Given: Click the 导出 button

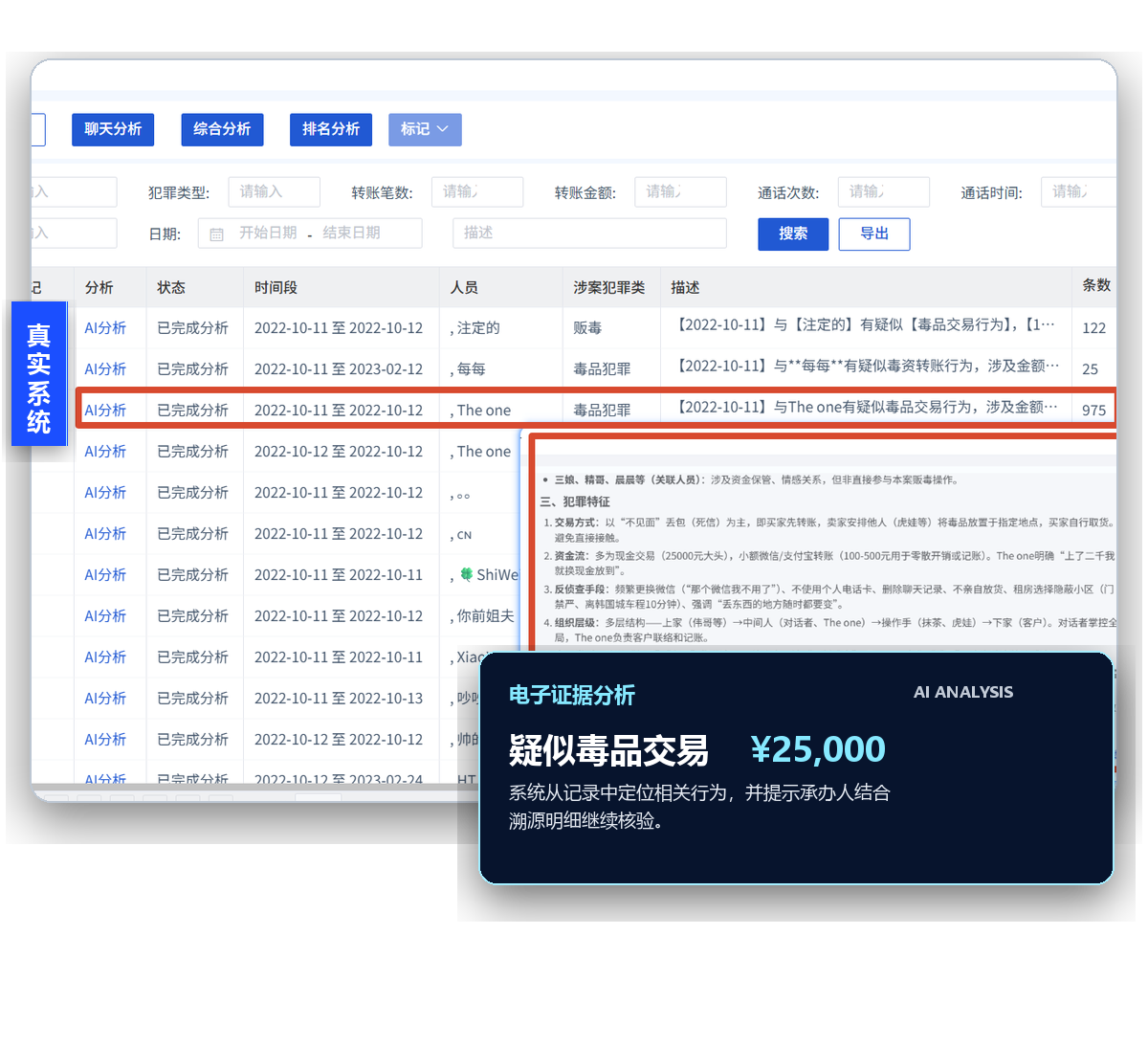Looking at the screenshot, I should (874, 234).
